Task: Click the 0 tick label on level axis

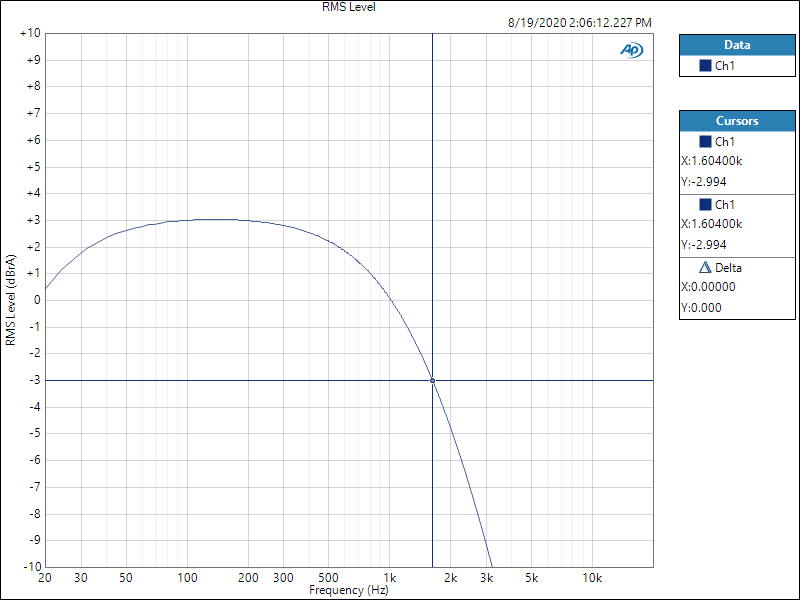Action: [37, 300]
